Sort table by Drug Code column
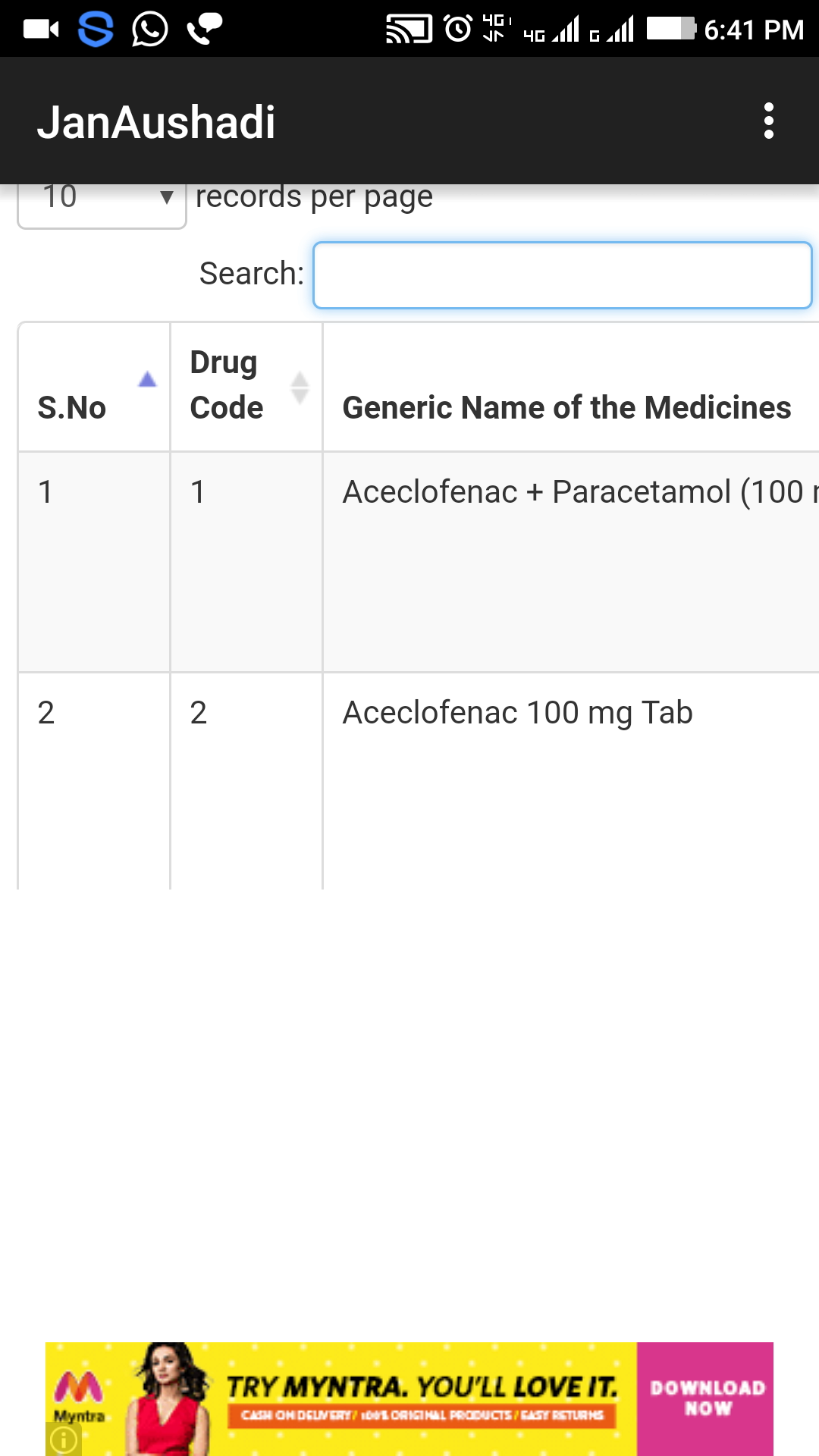Image resolution: width=819 pixels, height=1456 pixels. click(x=246, y=387)
